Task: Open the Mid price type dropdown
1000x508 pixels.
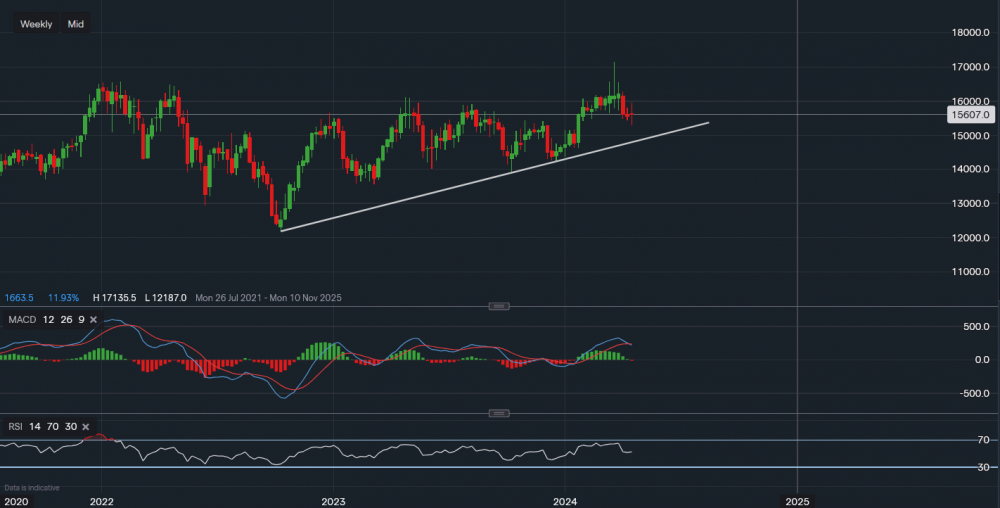Action: tap(76, 23)
